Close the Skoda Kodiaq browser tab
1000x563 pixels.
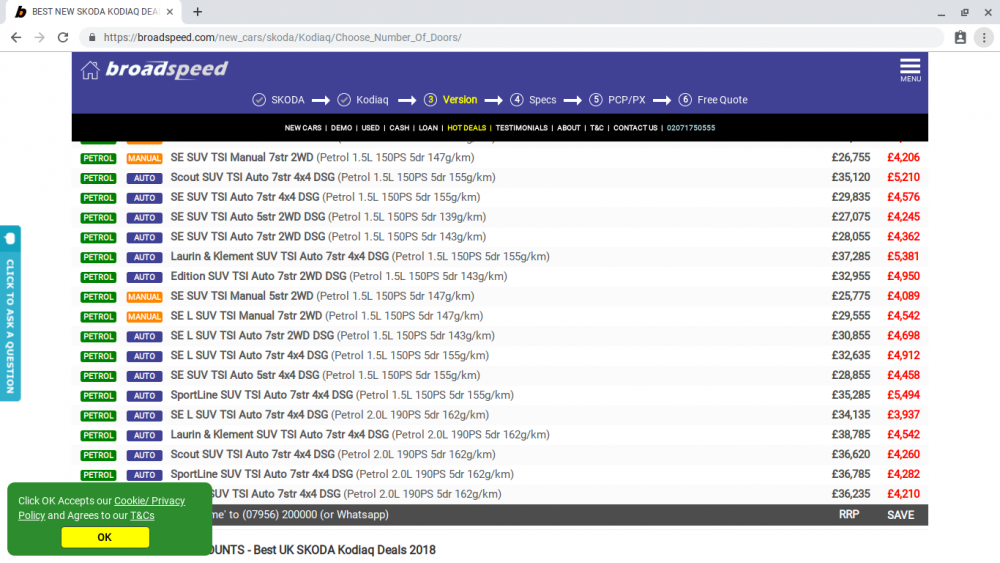click(170, 11)
